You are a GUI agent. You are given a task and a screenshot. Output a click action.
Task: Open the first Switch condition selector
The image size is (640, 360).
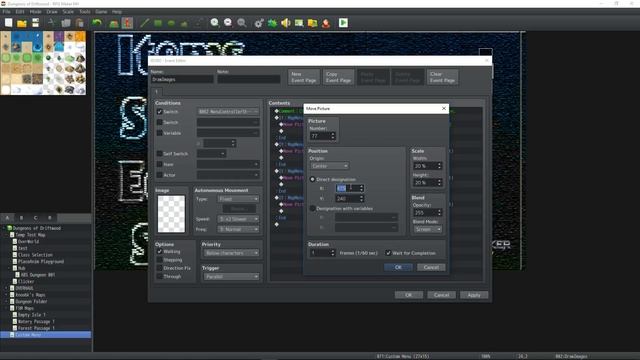click(228, 111)
